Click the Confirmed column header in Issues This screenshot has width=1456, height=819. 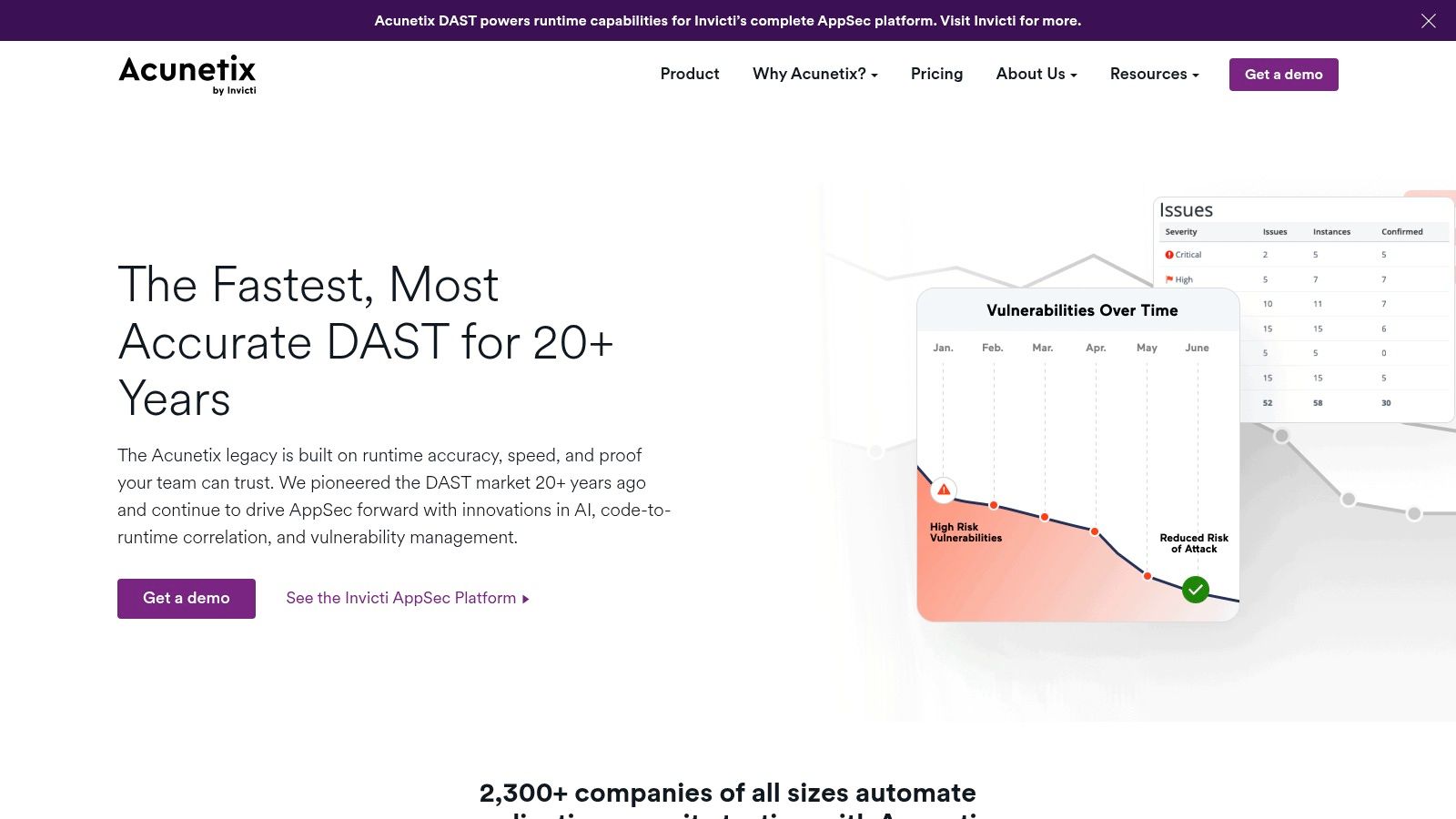tap(1401, 231)
